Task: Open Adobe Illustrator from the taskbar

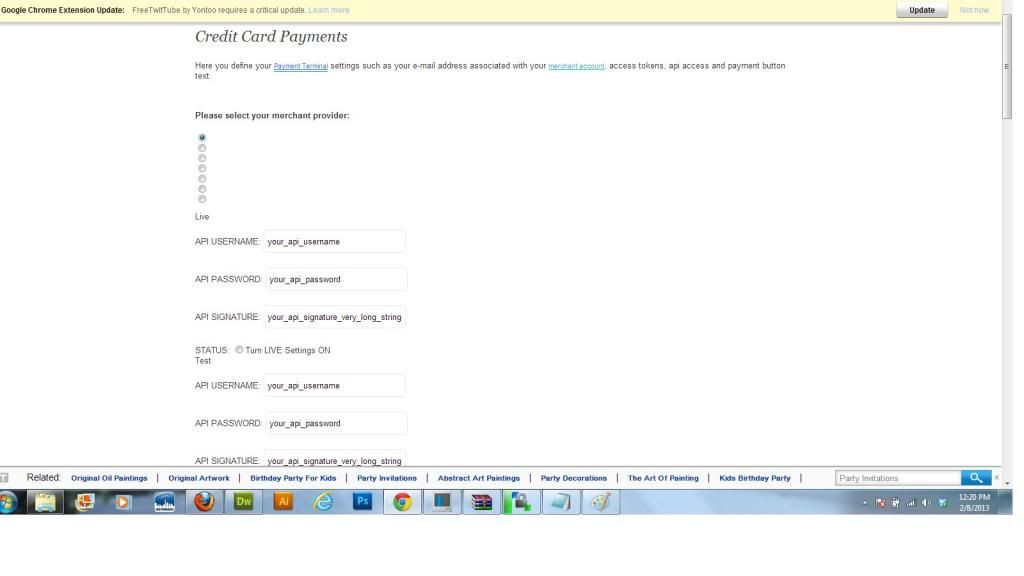Action: 283,502
